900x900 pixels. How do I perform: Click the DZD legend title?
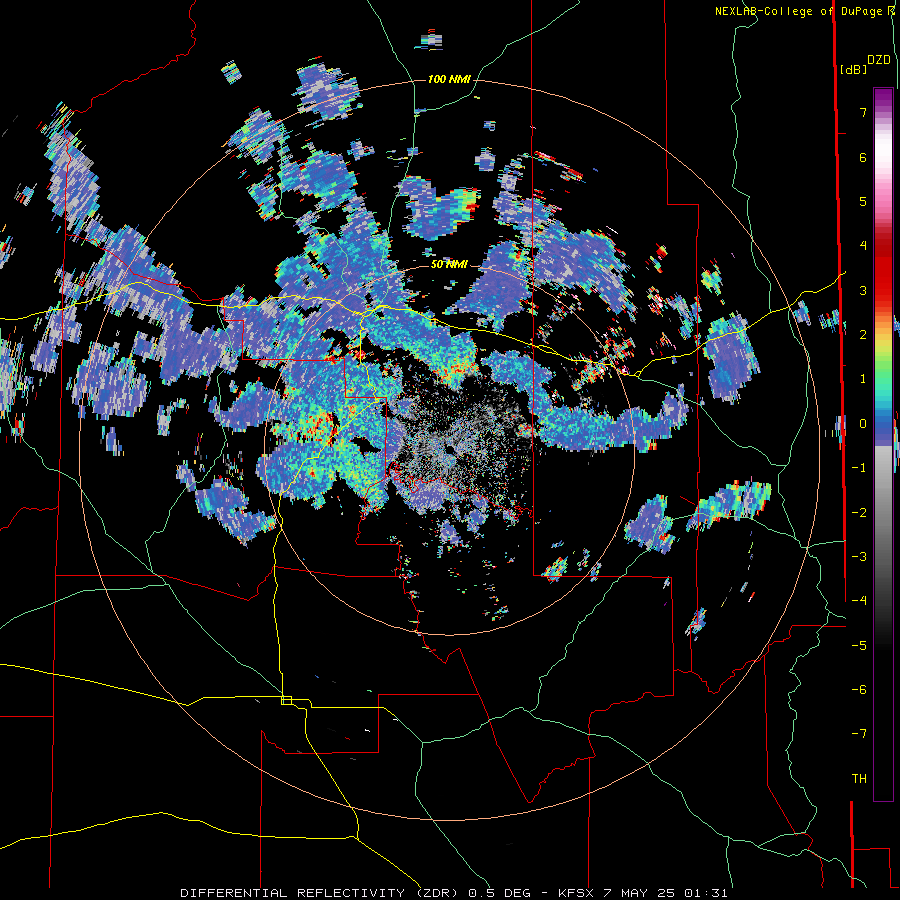click(x=879, y=60)
